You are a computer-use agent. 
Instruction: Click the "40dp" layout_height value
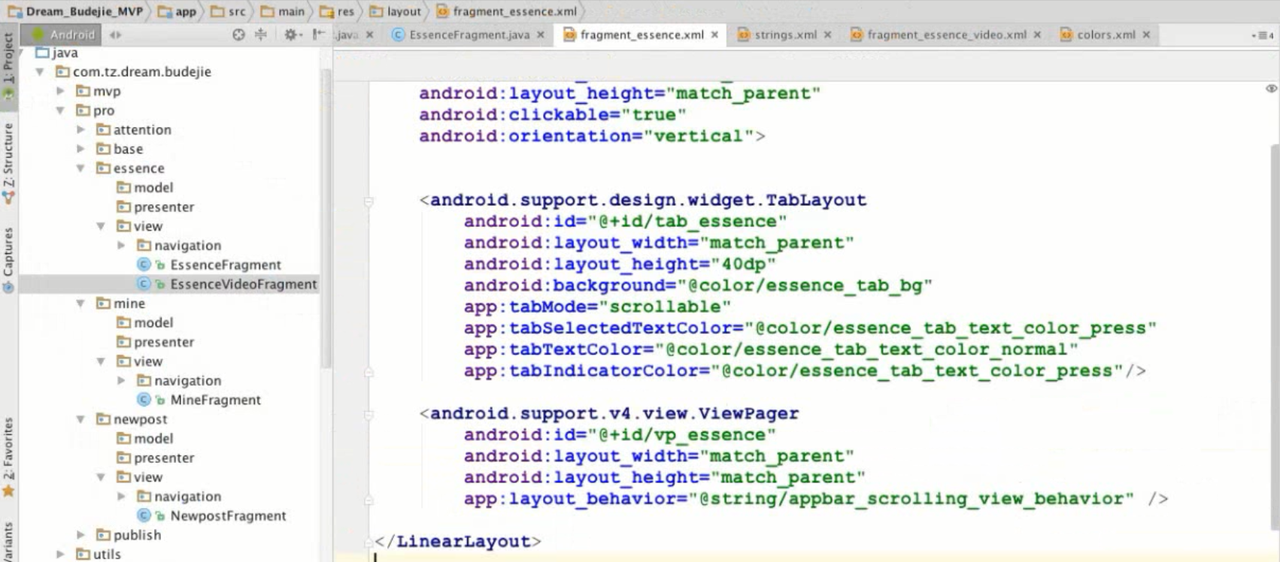click(742, 264)
